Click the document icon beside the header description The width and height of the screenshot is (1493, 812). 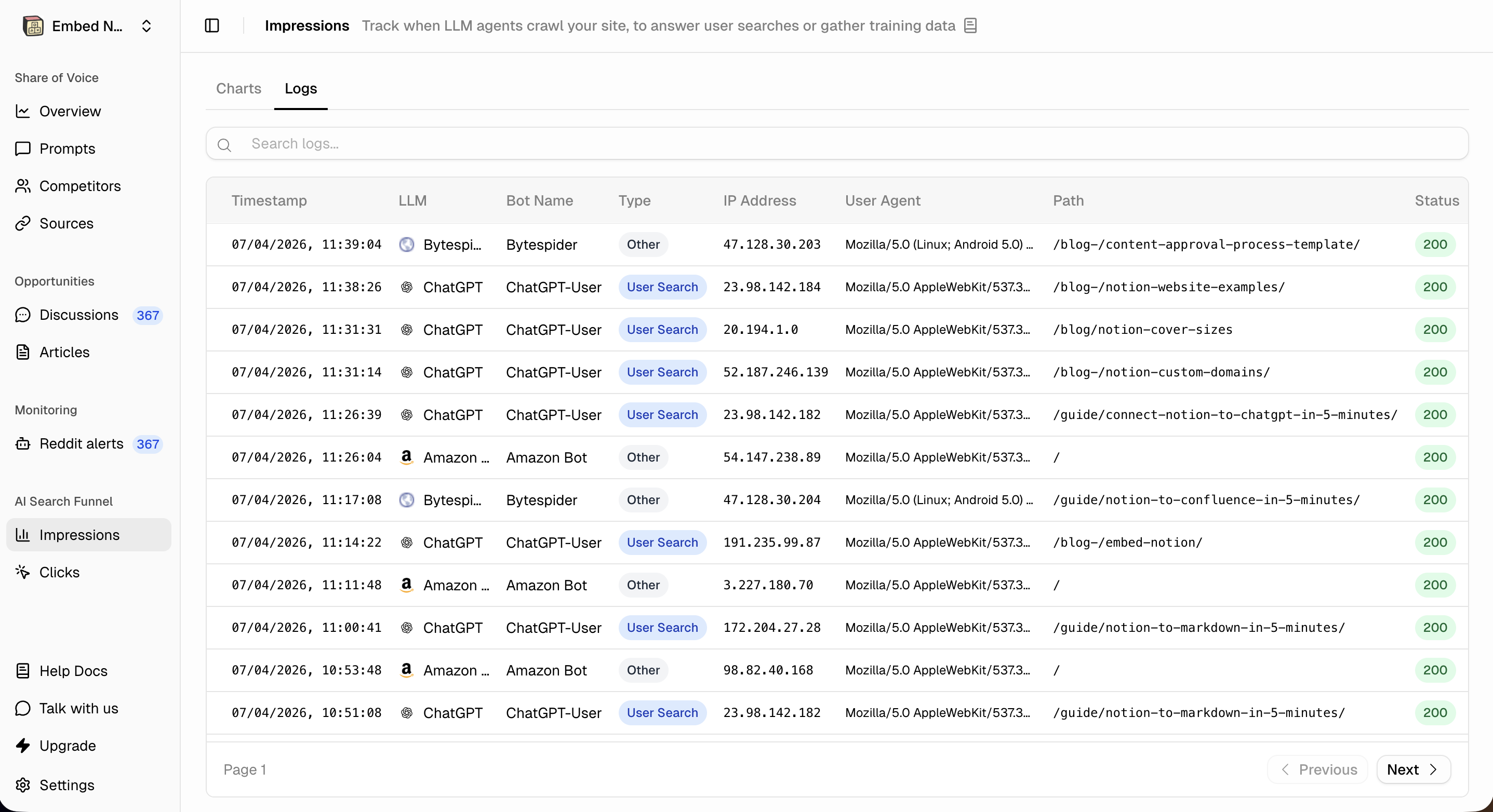pyautogui.click(x=970, y=25)
